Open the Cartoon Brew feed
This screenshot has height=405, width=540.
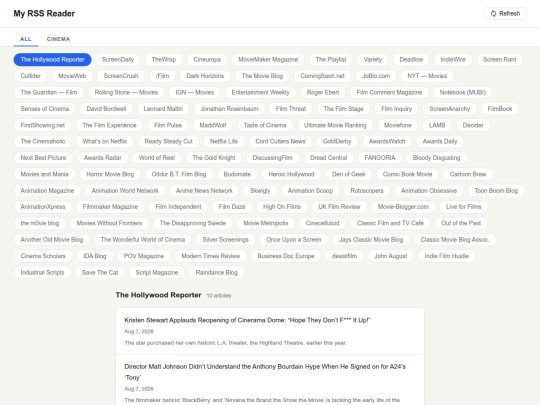coord(468,174)
